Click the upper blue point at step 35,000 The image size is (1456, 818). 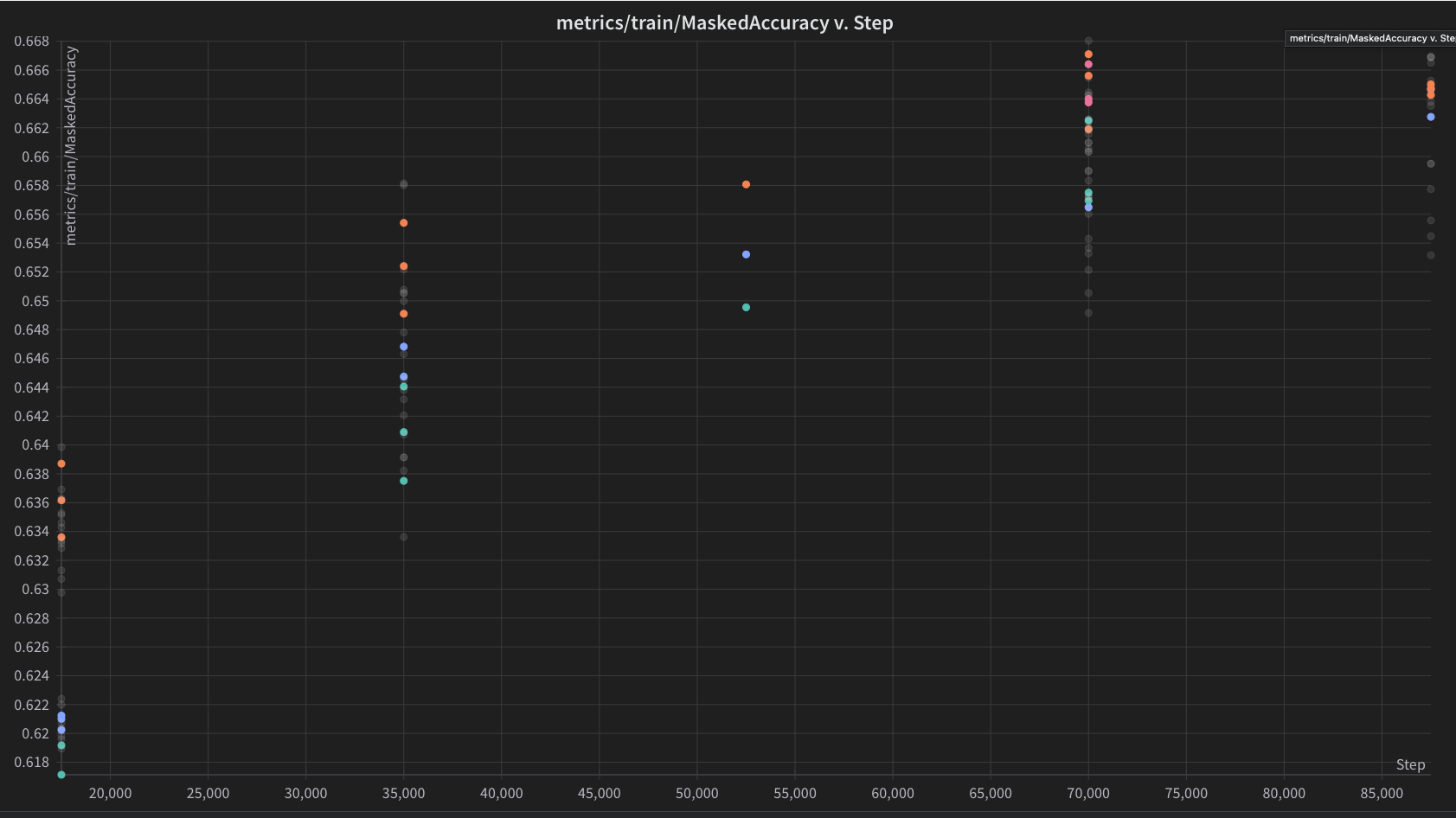click(x=403, y=347)
